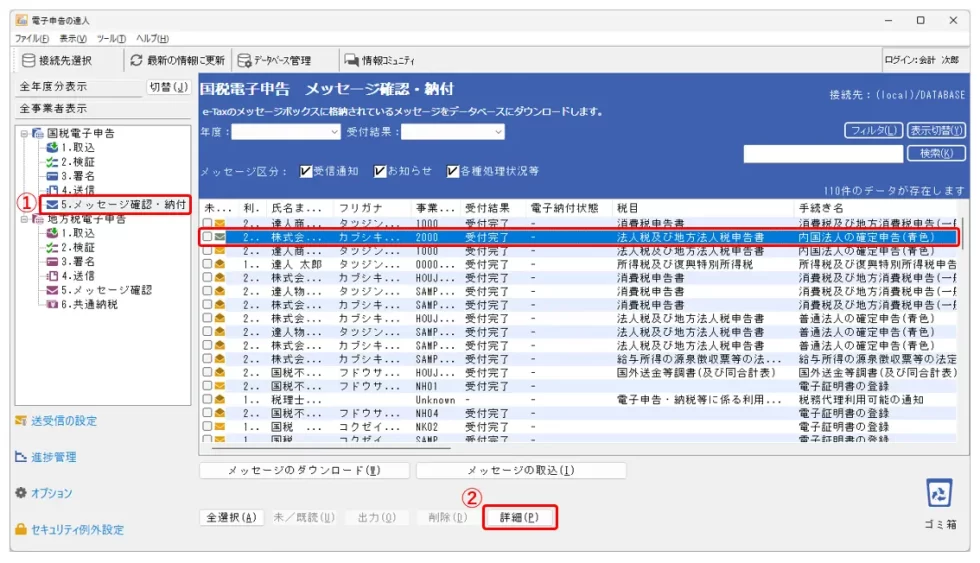The width and height of the screenshot is (980, 563).
Task: Toggle the 各種処理状況等 checkbox
Action: pos(453,171)
